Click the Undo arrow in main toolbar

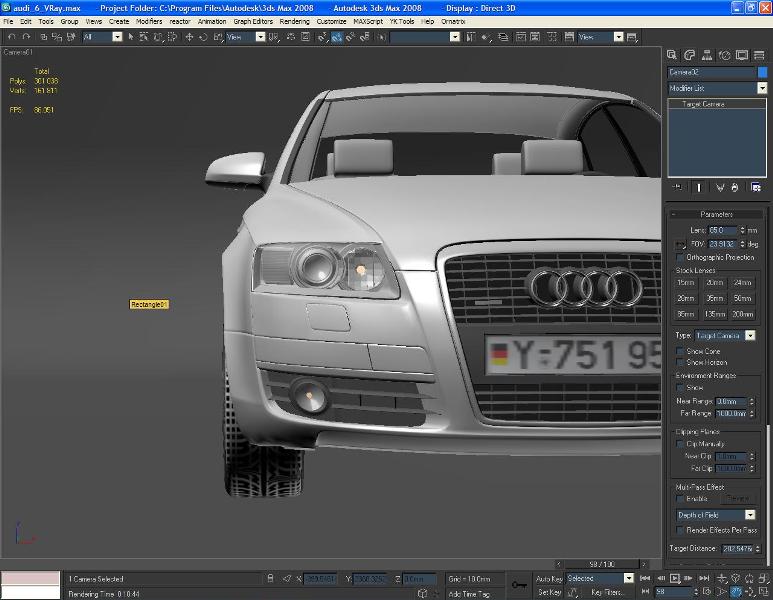[x=11, y=37]
